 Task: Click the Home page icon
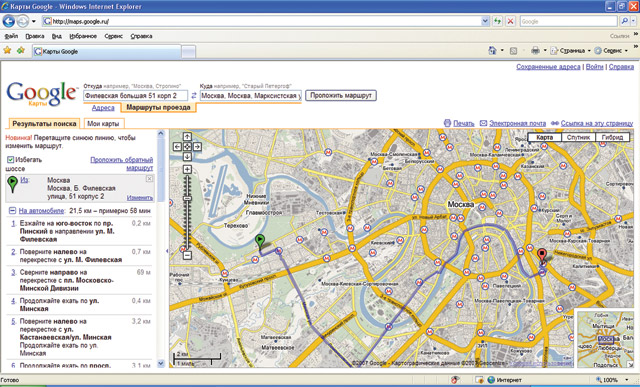click(492, 50)
